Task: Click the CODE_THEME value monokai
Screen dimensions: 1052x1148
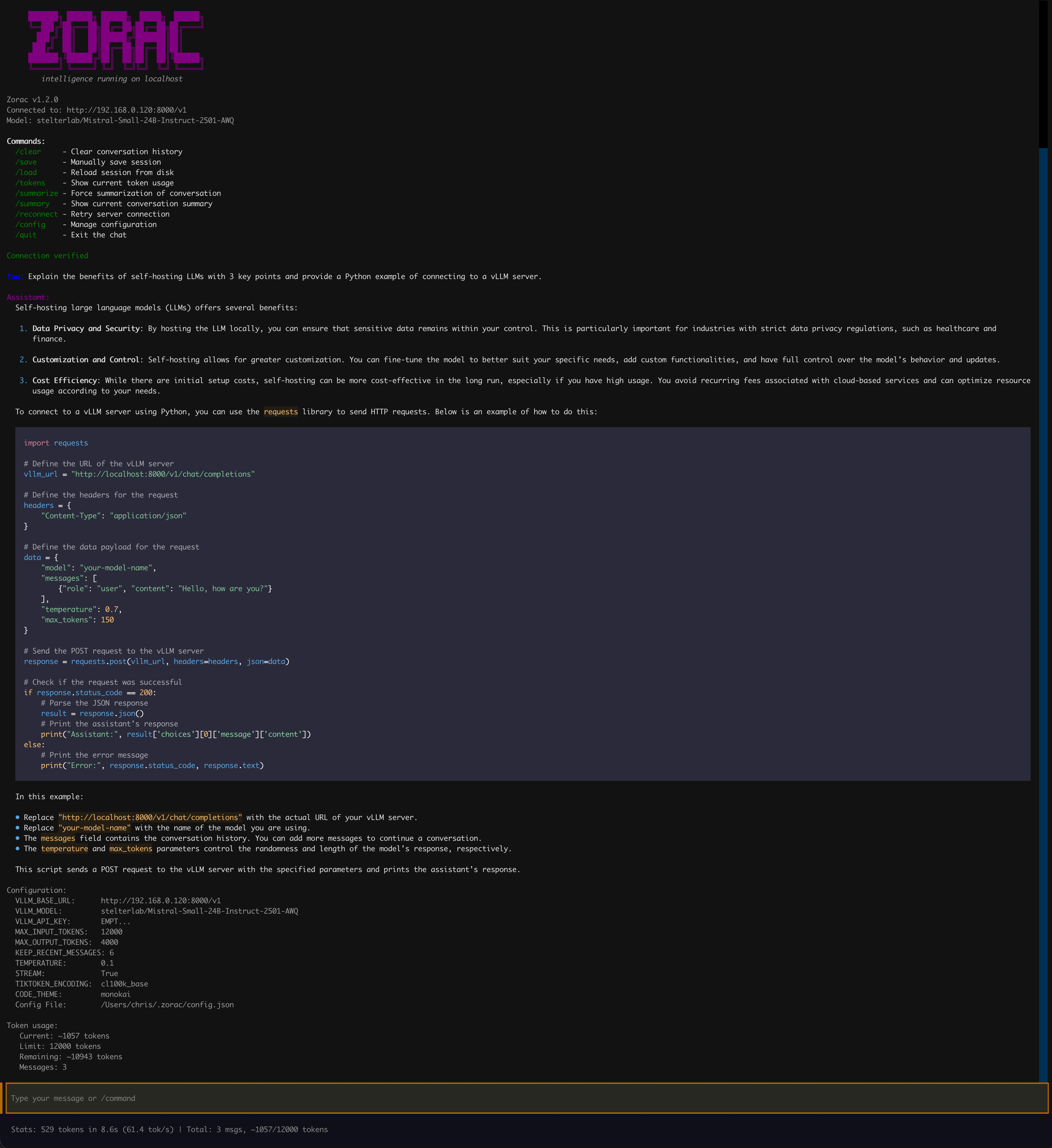Action: tap(116, 994)
